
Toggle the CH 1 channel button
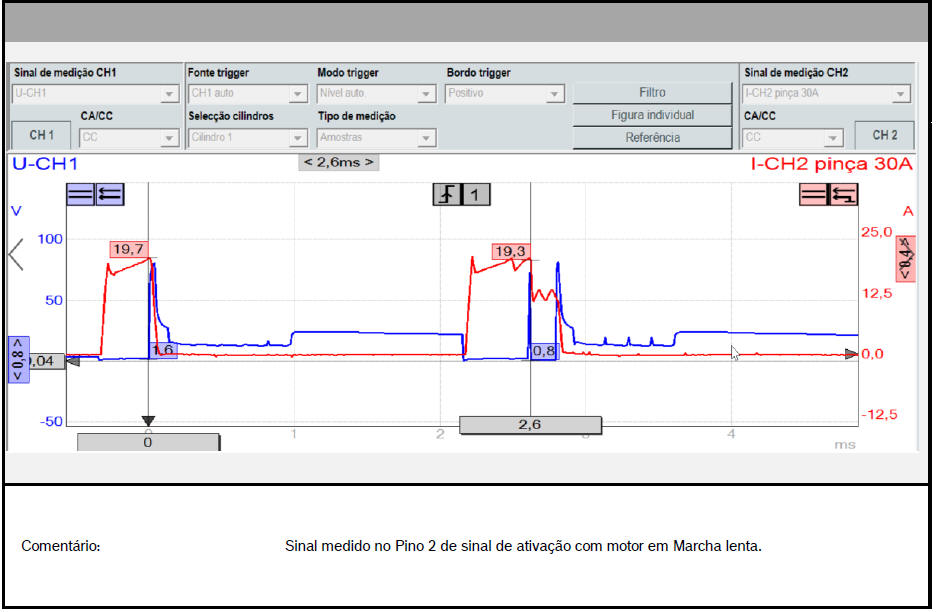[42, 136]
